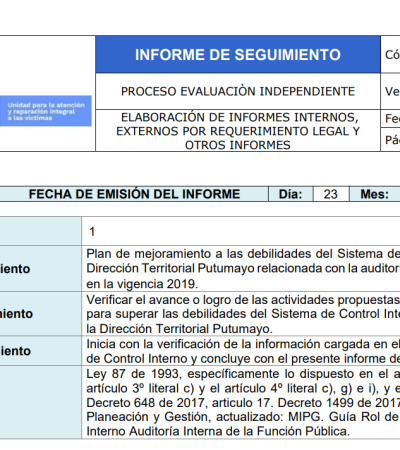Select the INFORME DE SEGUIMIENTO header title

tap(238, 55)
